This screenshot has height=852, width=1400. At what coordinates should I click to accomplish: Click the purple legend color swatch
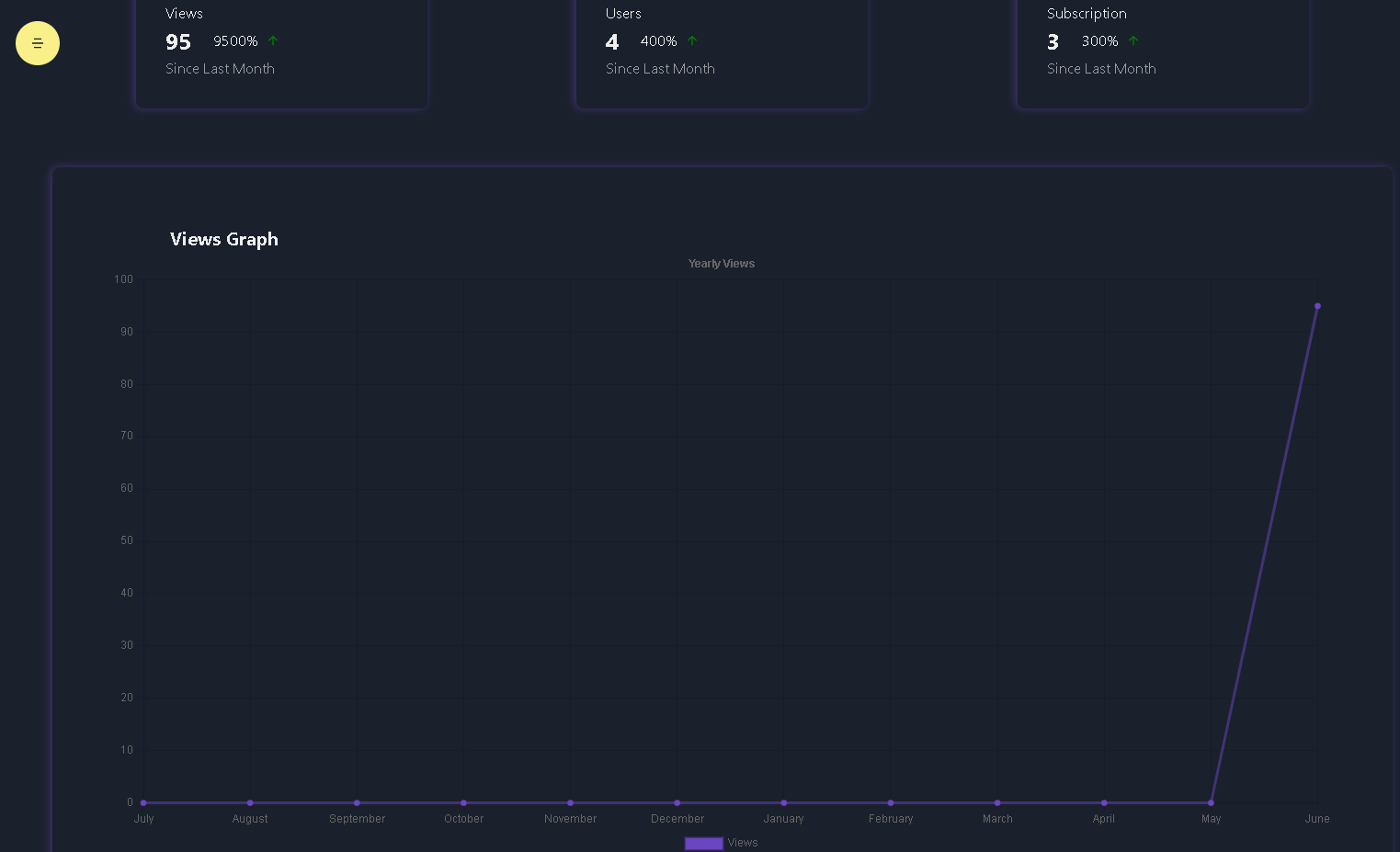703,843
